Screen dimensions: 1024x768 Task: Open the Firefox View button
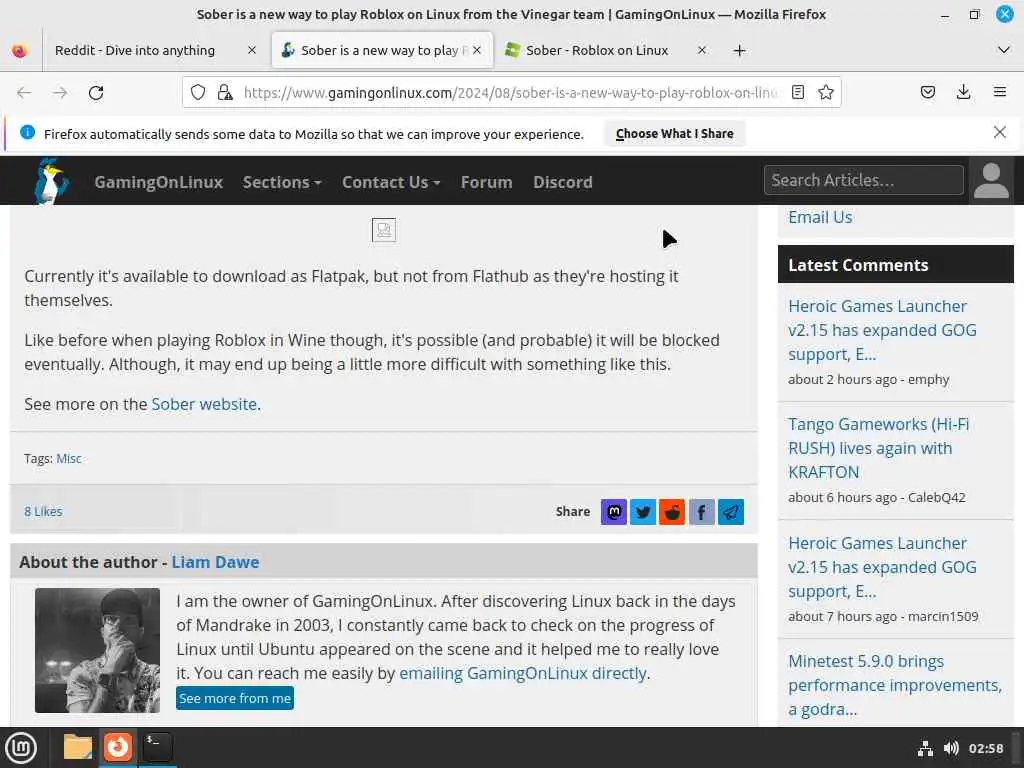click(x=20, y=50)
